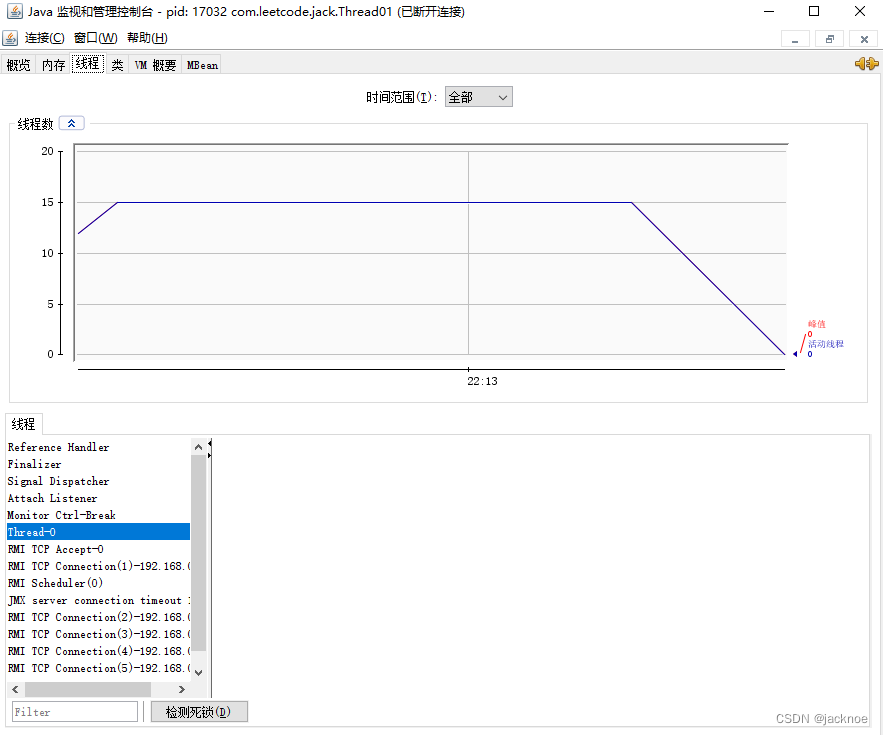Click the disconnected plug reconnect icon

point(866,64)
